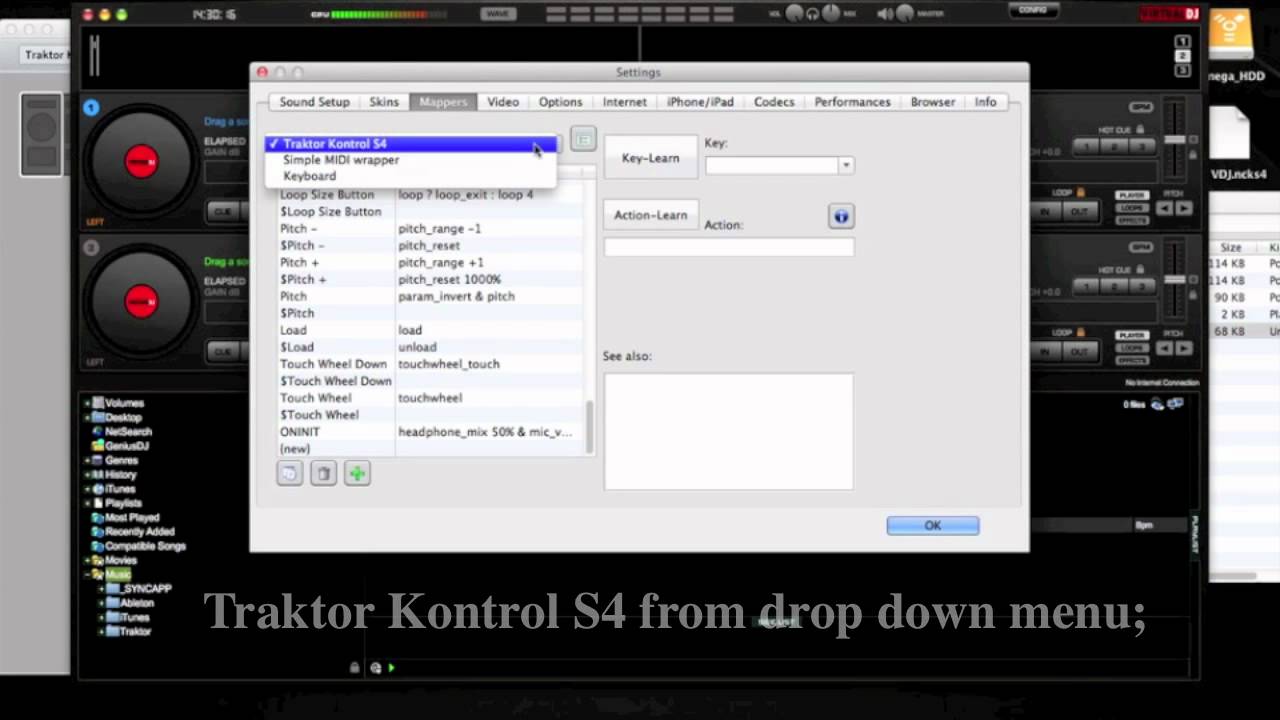This screenshot has width=1280, height=720.
Task: Click the IN loop button on the upper right deck
Action: point(1046,211)
